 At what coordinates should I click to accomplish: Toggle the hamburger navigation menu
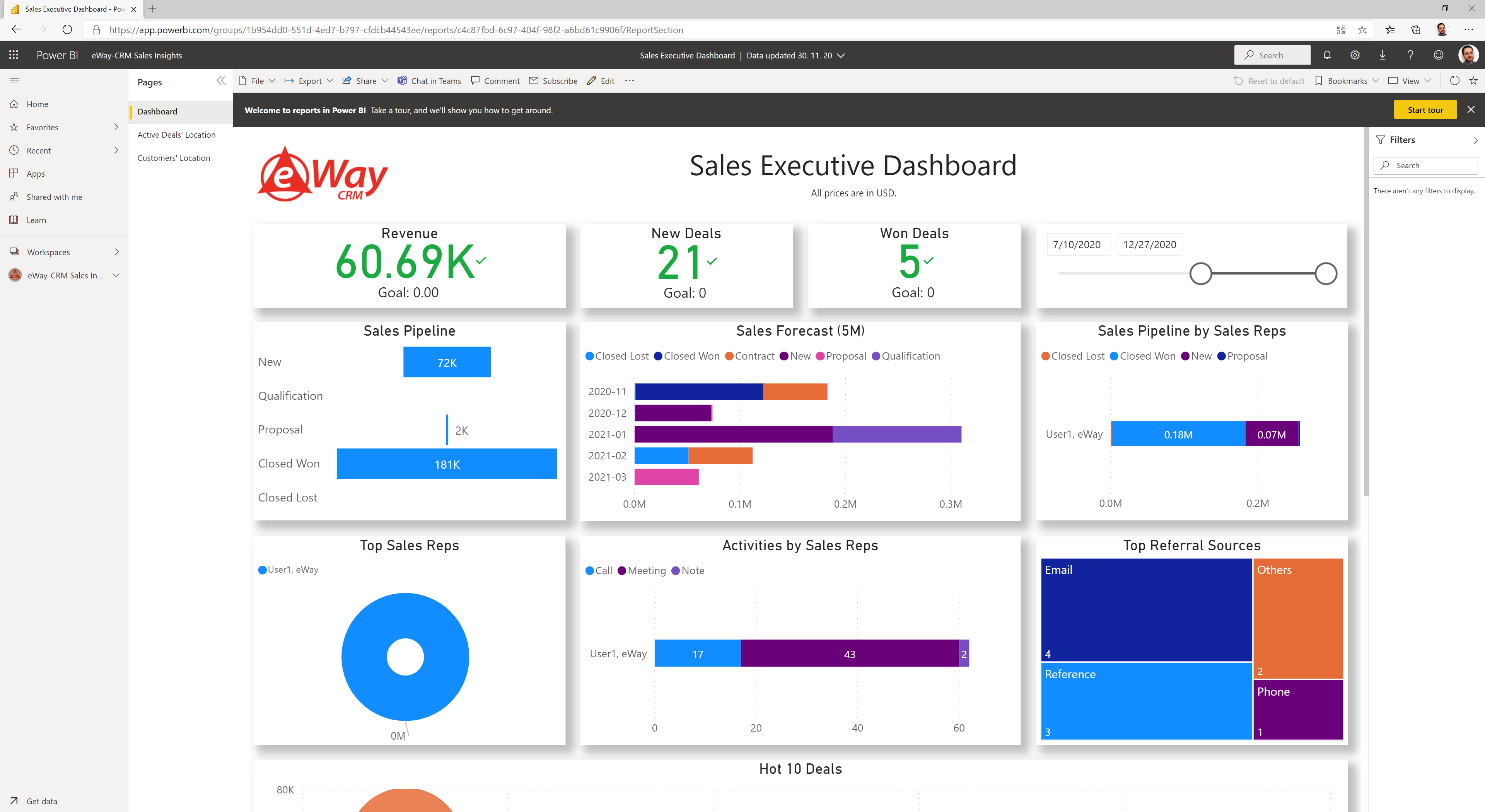click(14, 80)
